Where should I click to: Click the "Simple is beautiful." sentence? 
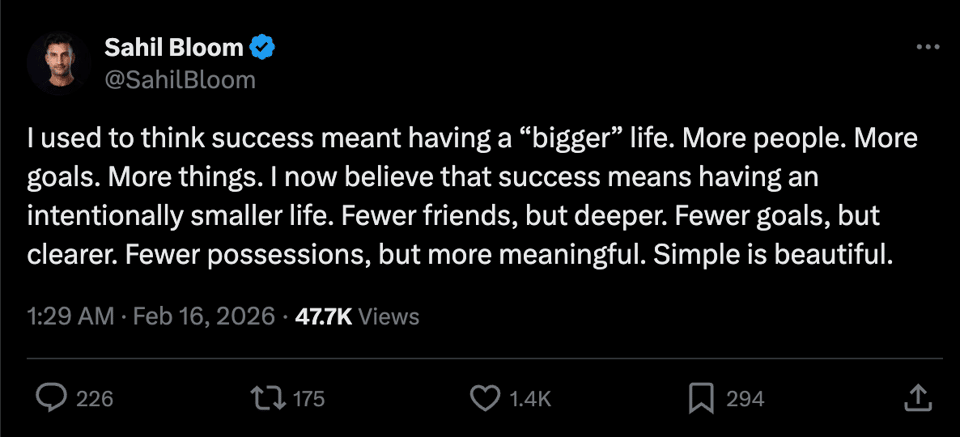pos(771,255)
